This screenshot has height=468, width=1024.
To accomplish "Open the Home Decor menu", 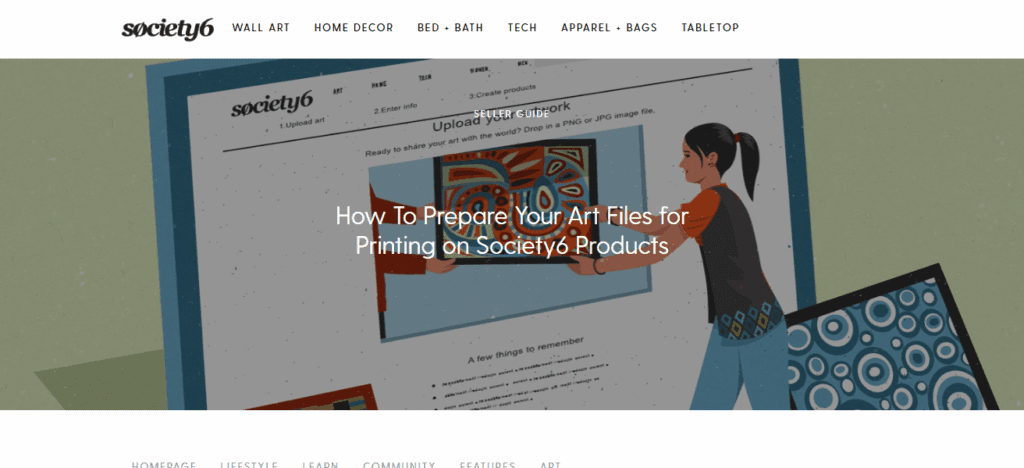I will click(x=353, y=28).
